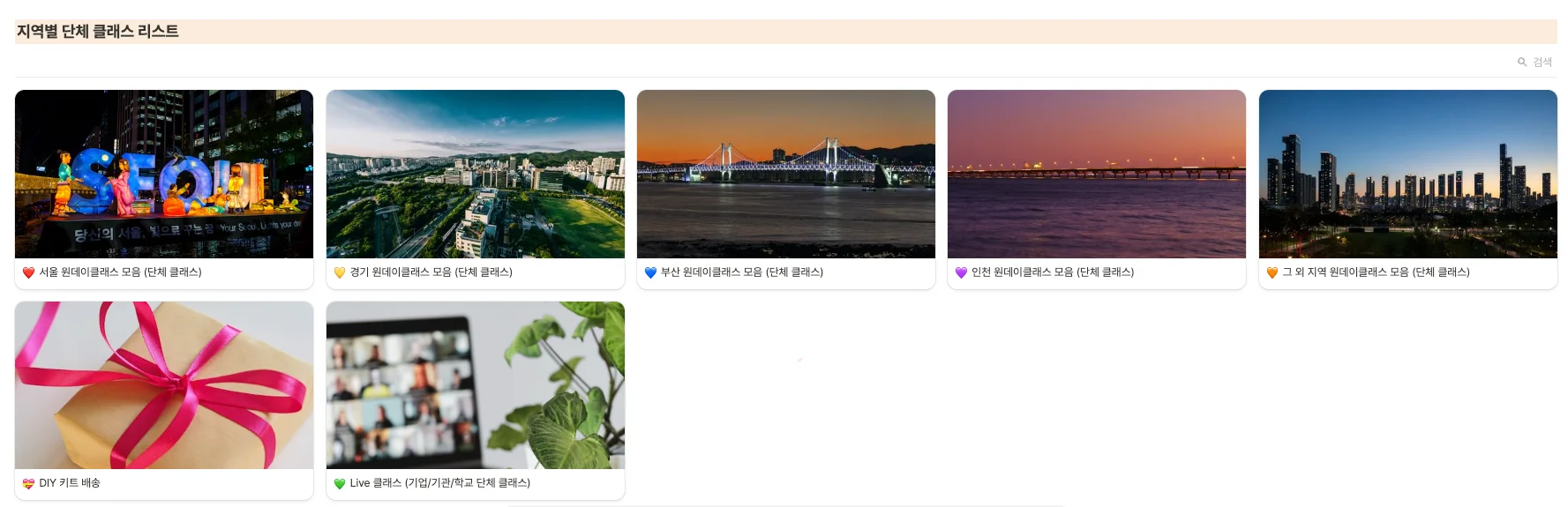This screenshot has height=507, width=1568.
Task: Open 그 외 지역 원데이클래스 모음 link
Action: click(1376, 272)
